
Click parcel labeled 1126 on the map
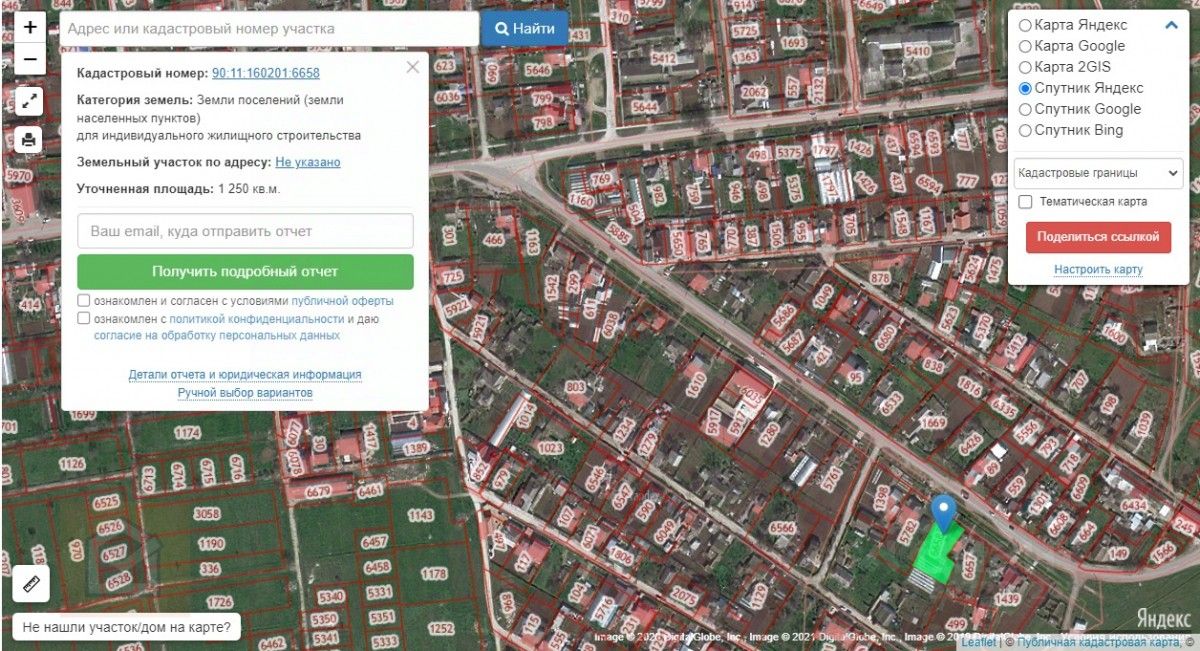[x=72, y=464]
